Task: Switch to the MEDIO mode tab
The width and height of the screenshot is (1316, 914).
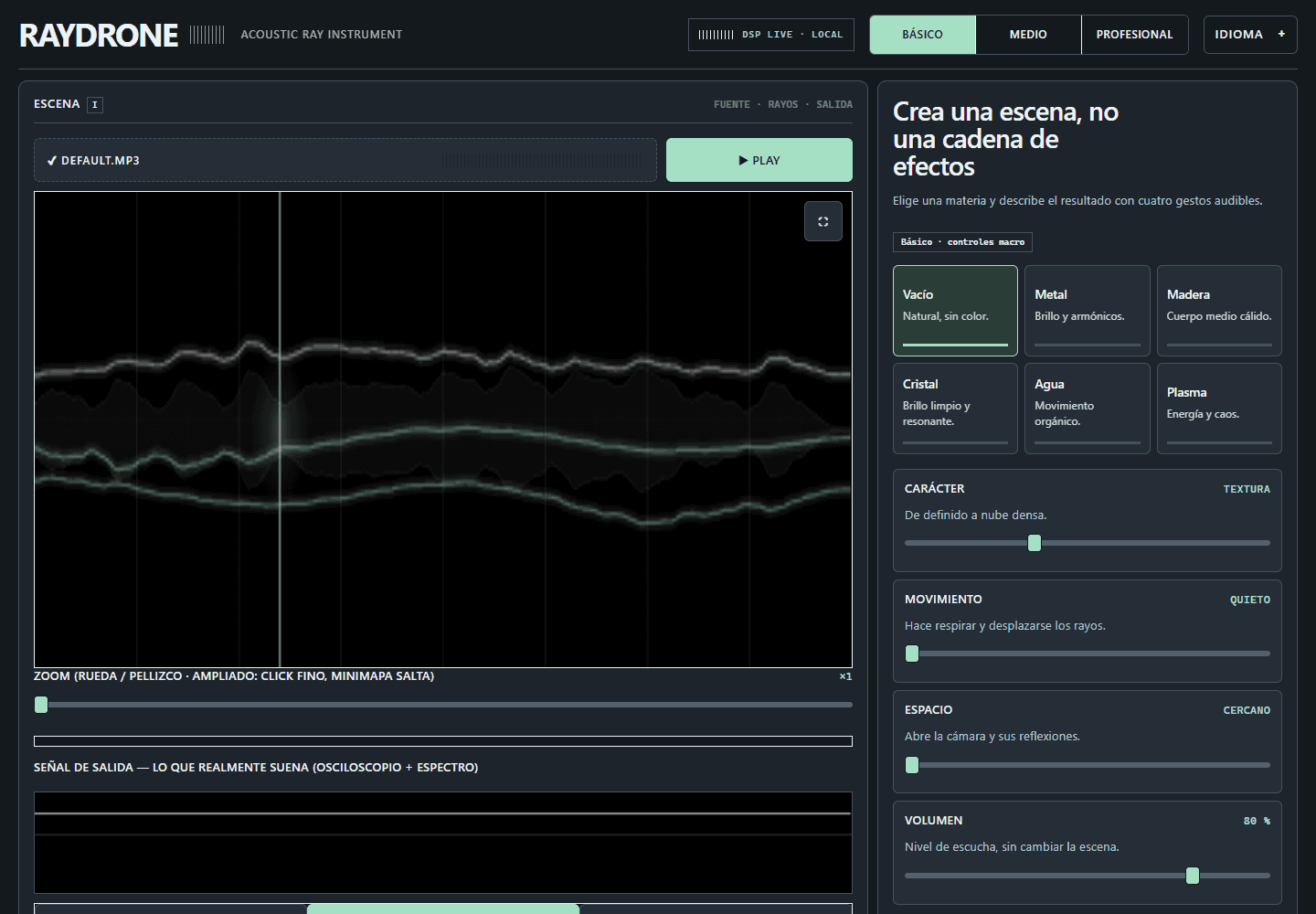Action: pyautogui.click(x=1028, y=35)
